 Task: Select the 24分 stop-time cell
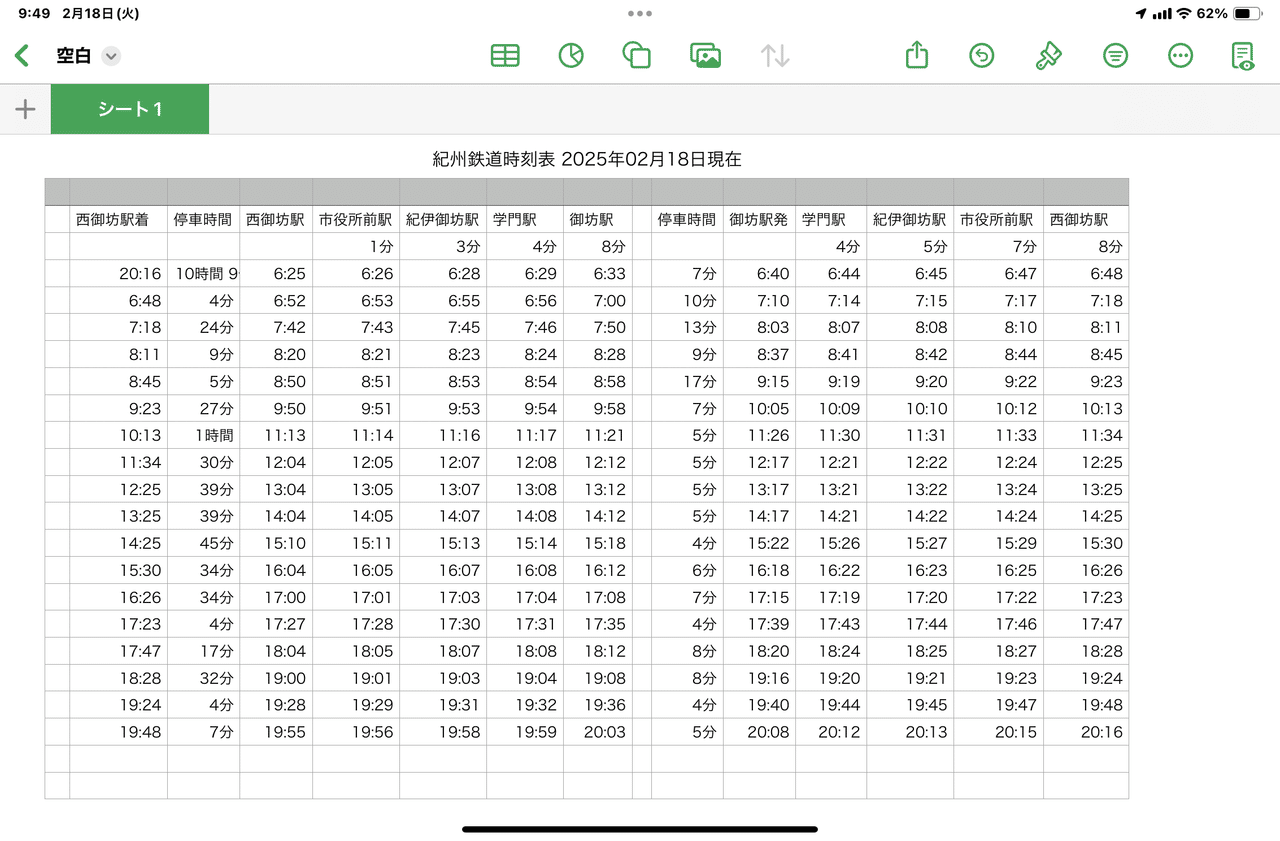tap(203, 328)
